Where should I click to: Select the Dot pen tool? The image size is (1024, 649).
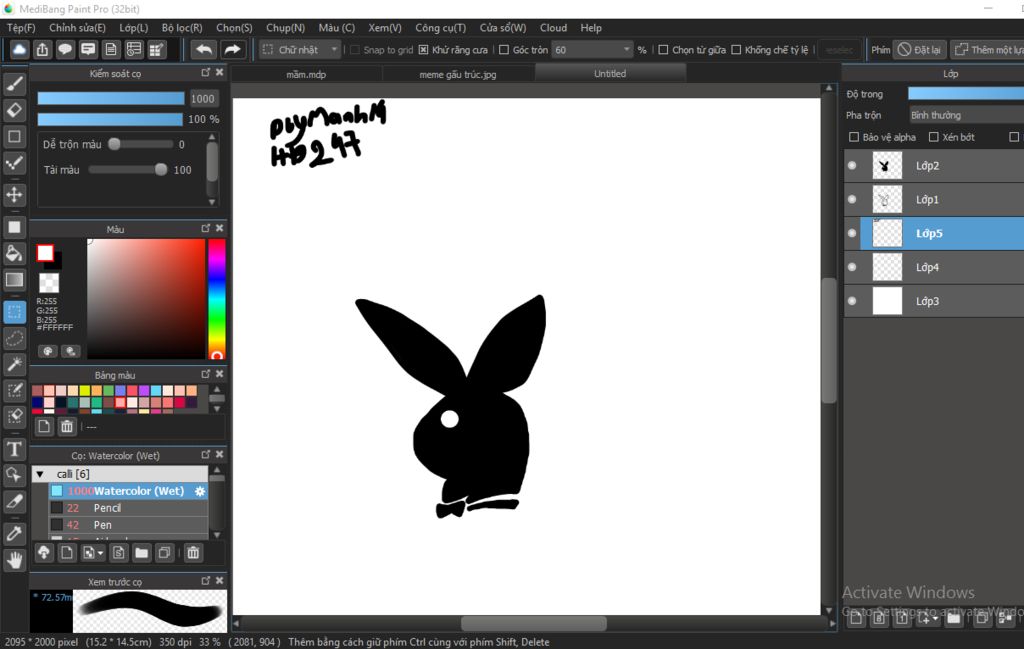pos(14,162)
